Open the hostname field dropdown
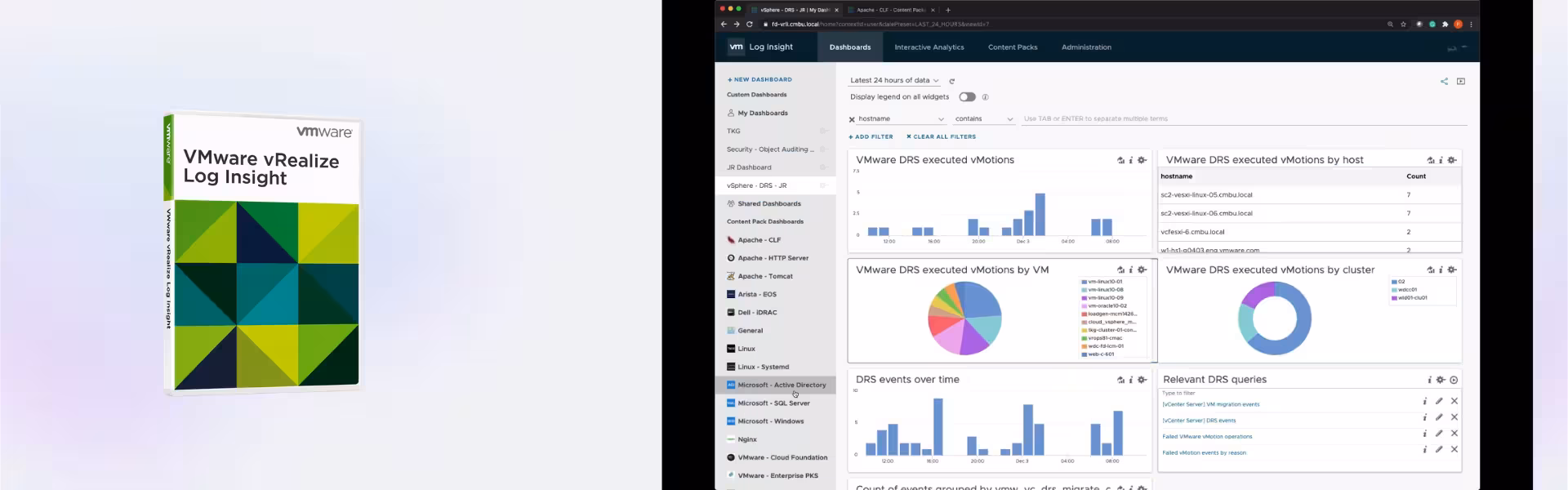 pos(902,119)
